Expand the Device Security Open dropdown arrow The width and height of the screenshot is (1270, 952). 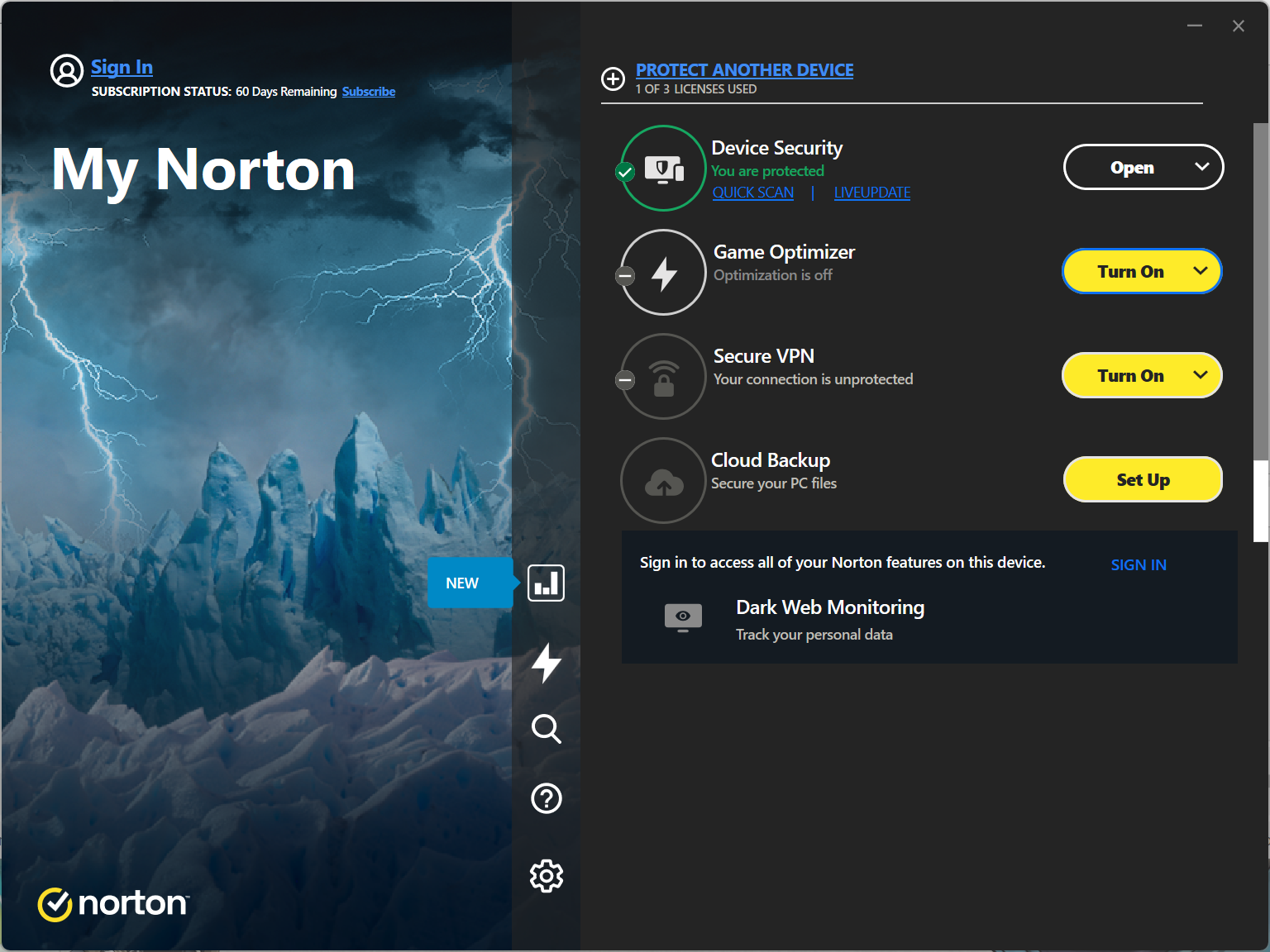[x=1201, y=167]
